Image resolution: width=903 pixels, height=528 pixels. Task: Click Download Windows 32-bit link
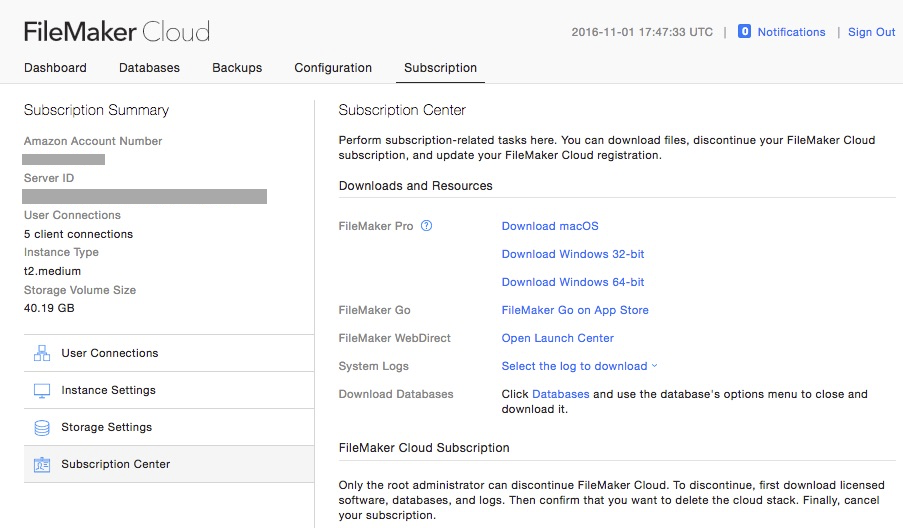coord(572,254)
